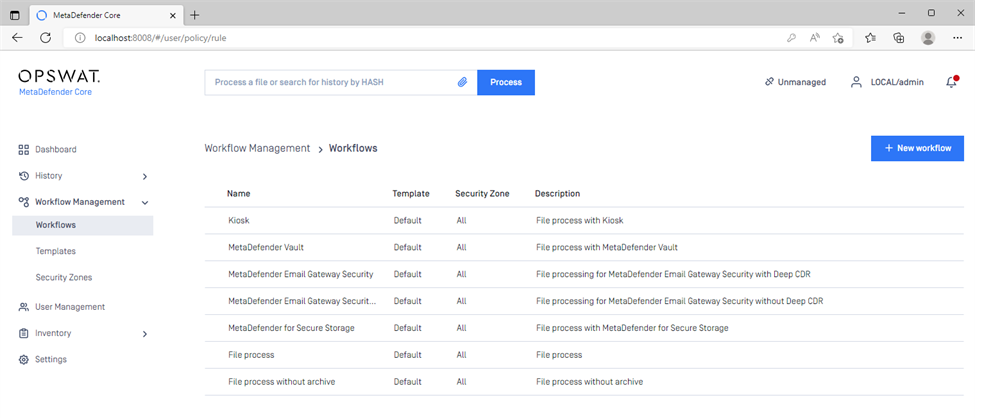1000x418 pixels.
Task: Click the History clock icon
Action: pos(24,176)
